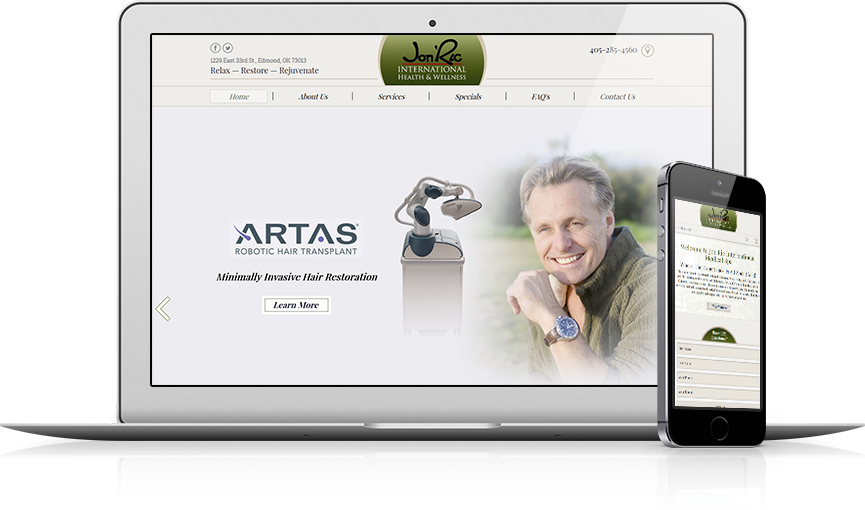This screenshot has width=865, height=510.
Task: Click the Relax — Restore — Rejuvenate tagline
Action: coord(264,71)
